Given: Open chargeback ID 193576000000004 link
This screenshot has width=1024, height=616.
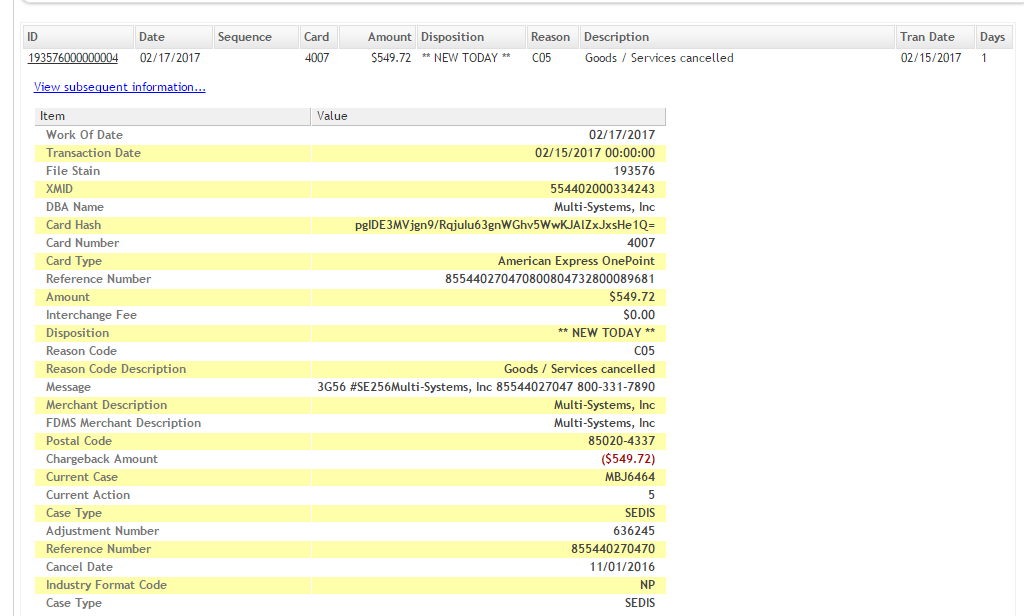Looking at the screenshot, I should pos(72,58).
